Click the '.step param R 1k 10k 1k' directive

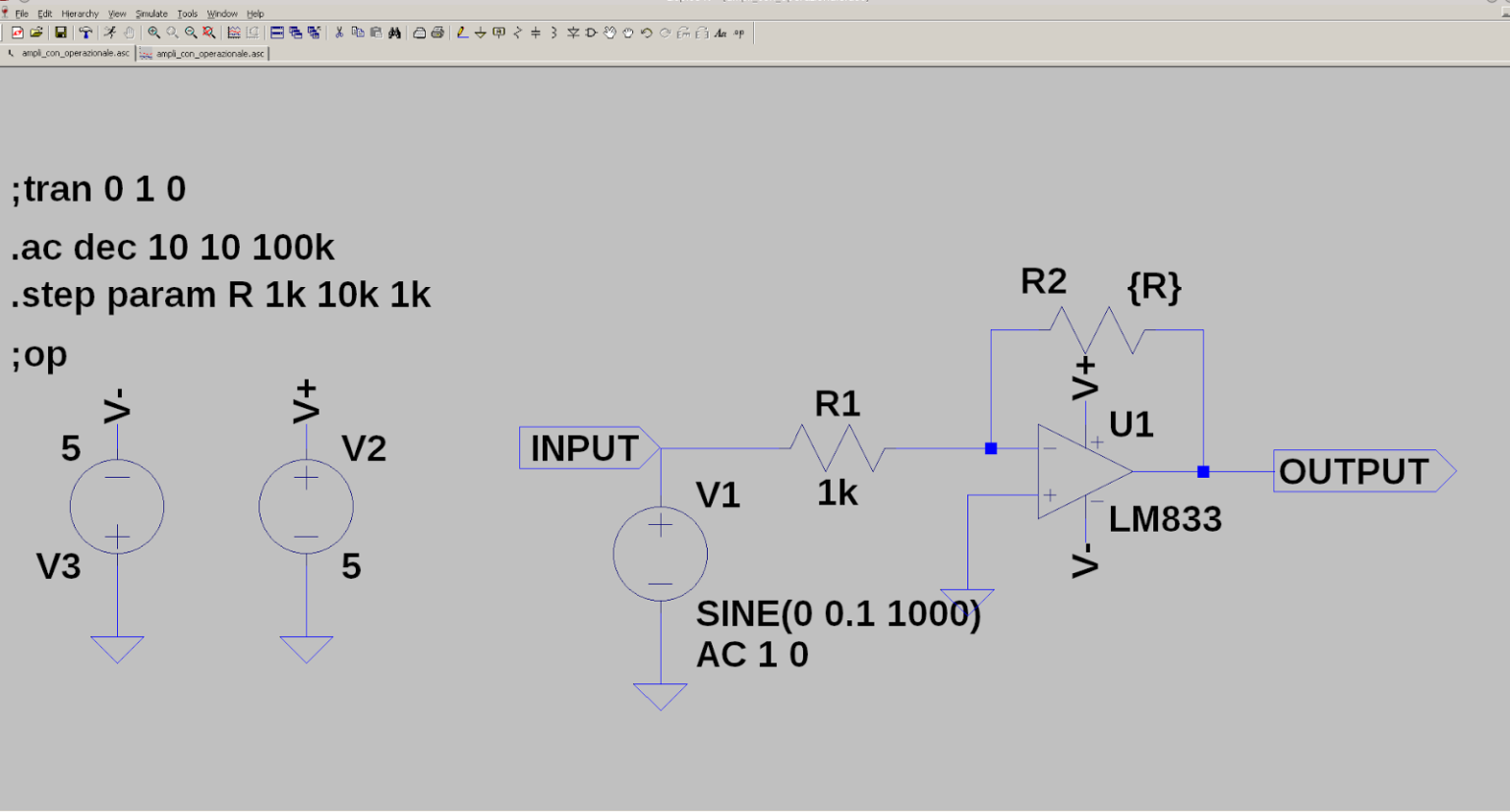[x=220, y=295]
